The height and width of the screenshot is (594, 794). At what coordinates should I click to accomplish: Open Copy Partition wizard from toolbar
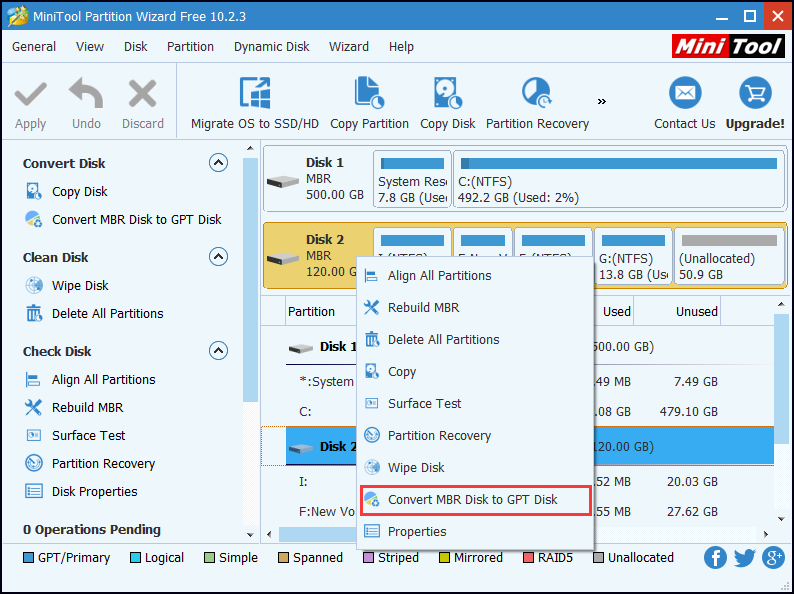point(369,104)
